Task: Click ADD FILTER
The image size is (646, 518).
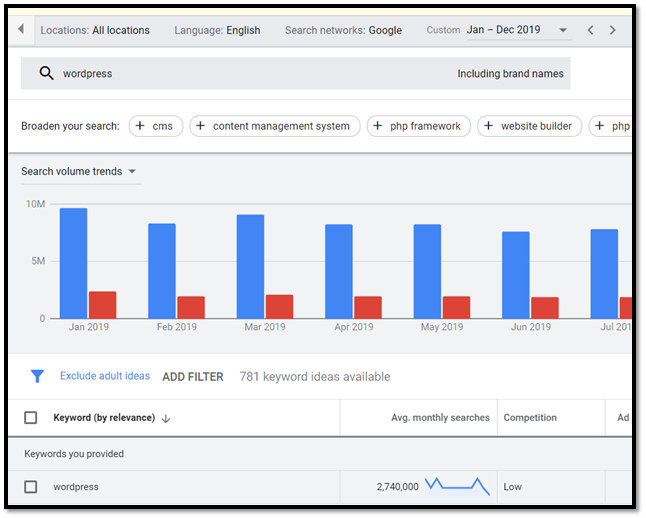Action: [193, 377]
